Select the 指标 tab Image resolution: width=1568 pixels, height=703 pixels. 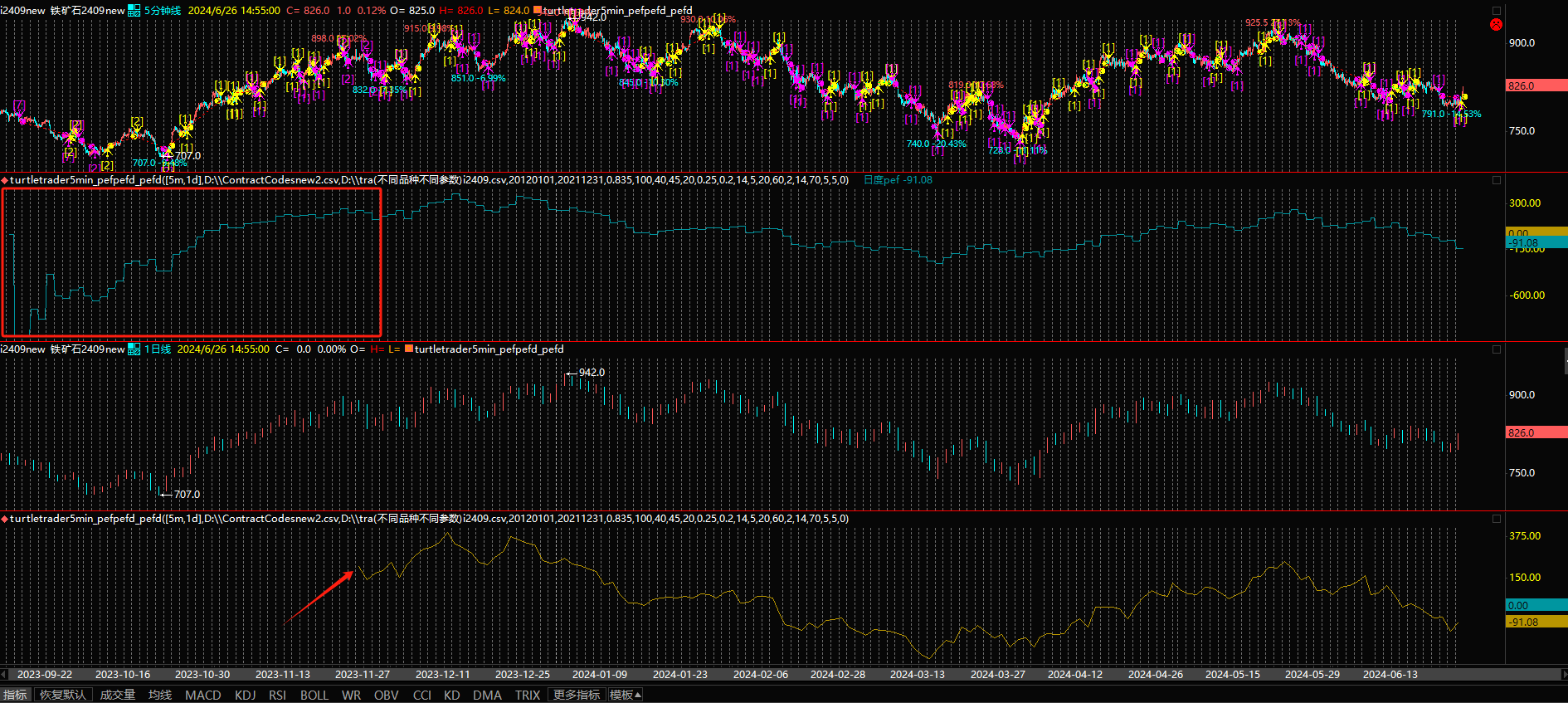click(15, 695)
